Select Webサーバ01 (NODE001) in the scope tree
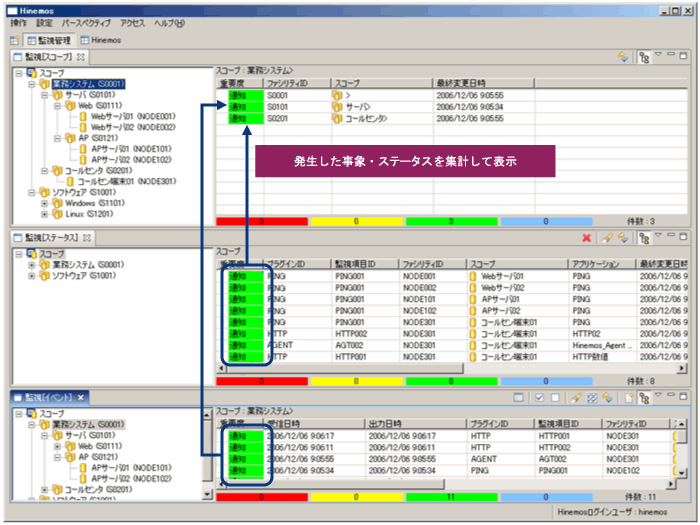Image resolution: width=700 pixels, height=525 pixels. coord(133,116)
